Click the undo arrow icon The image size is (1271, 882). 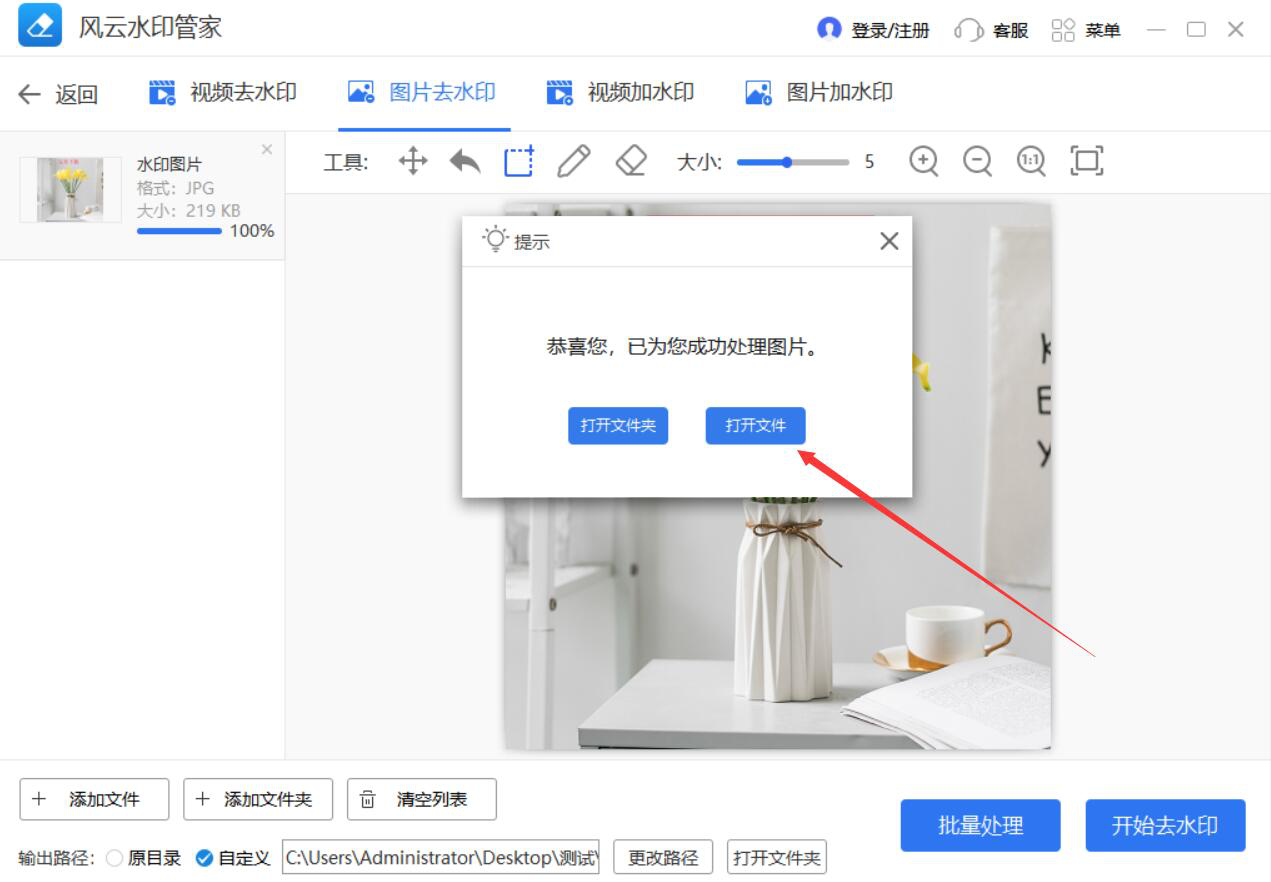[465, 161]
